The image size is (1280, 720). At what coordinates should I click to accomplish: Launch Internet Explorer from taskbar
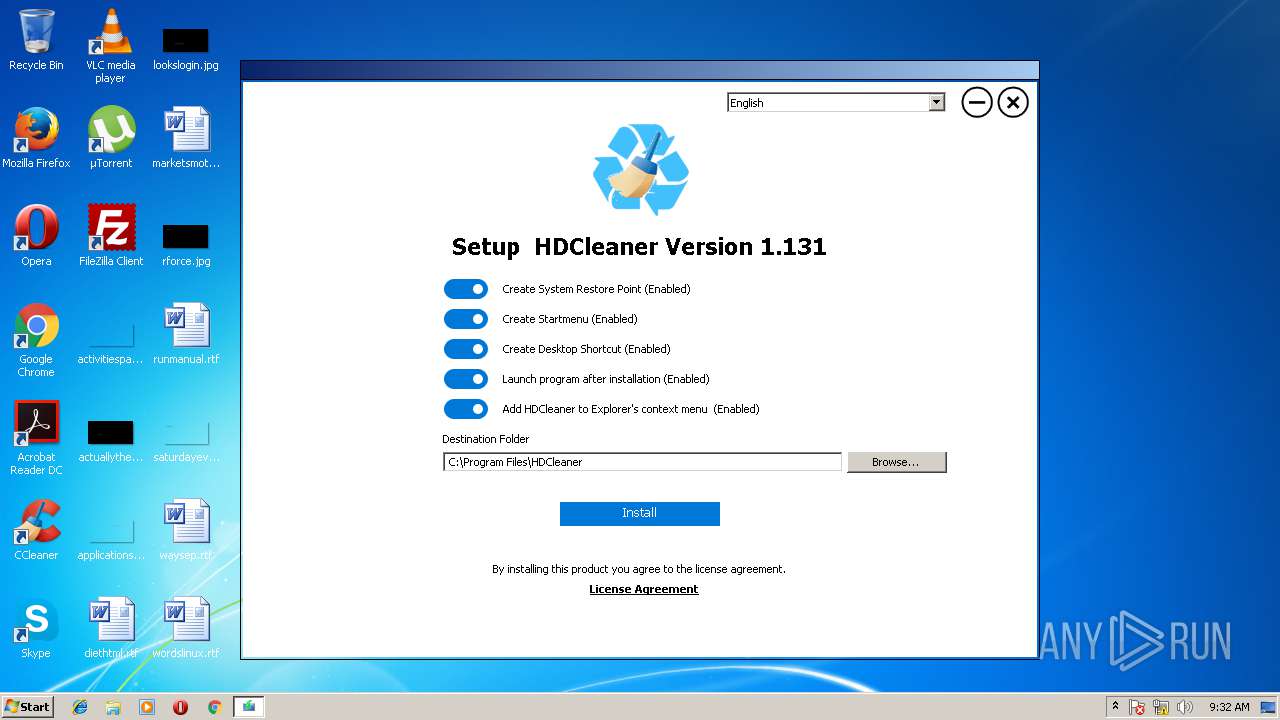pos(80,707)
